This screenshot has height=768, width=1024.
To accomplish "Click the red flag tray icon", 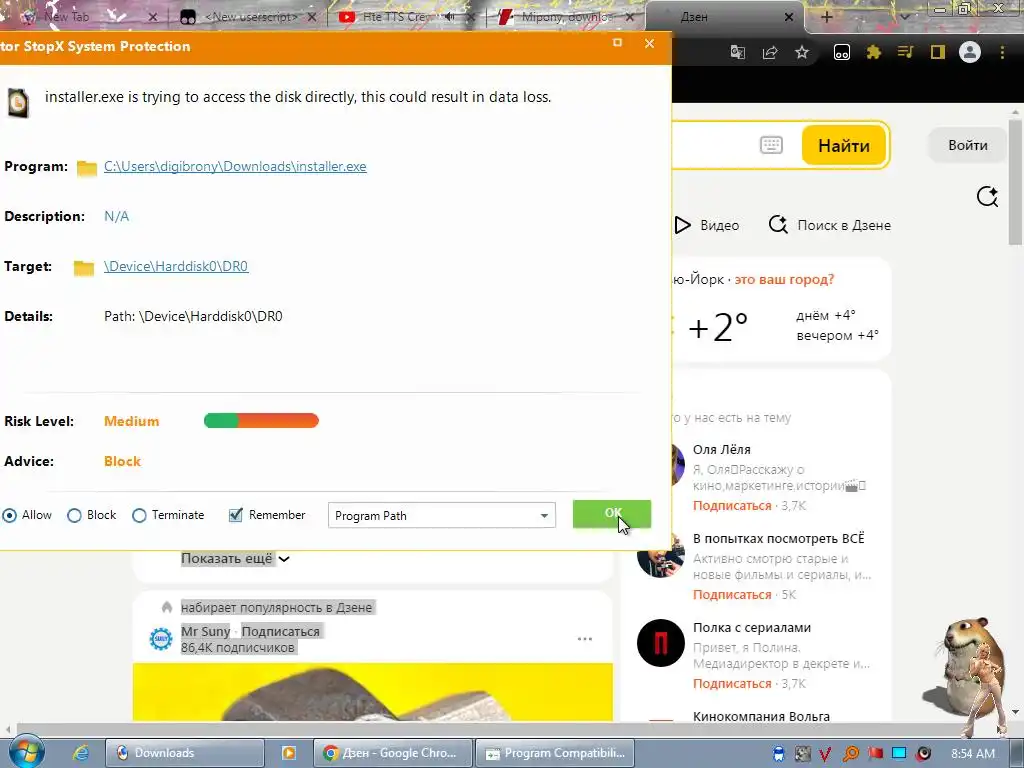I will pos(875,754).
